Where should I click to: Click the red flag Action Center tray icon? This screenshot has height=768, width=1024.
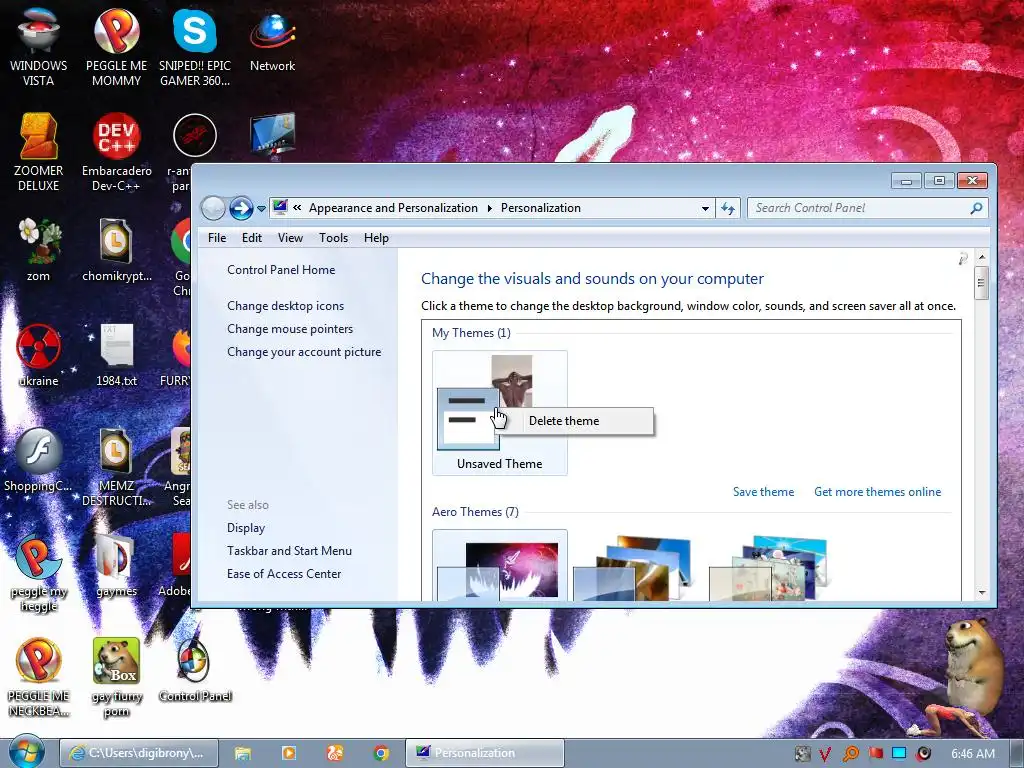[875, 753]
